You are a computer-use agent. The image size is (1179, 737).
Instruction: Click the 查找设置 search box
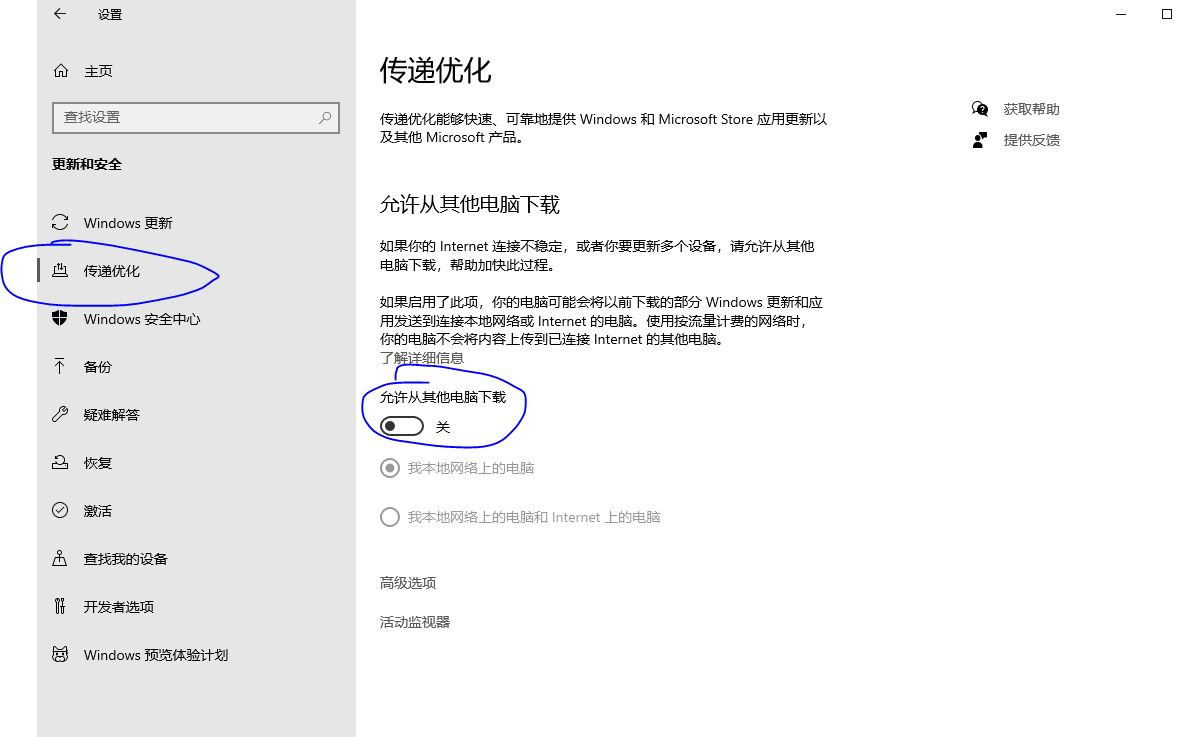click(x=196, y=118)
